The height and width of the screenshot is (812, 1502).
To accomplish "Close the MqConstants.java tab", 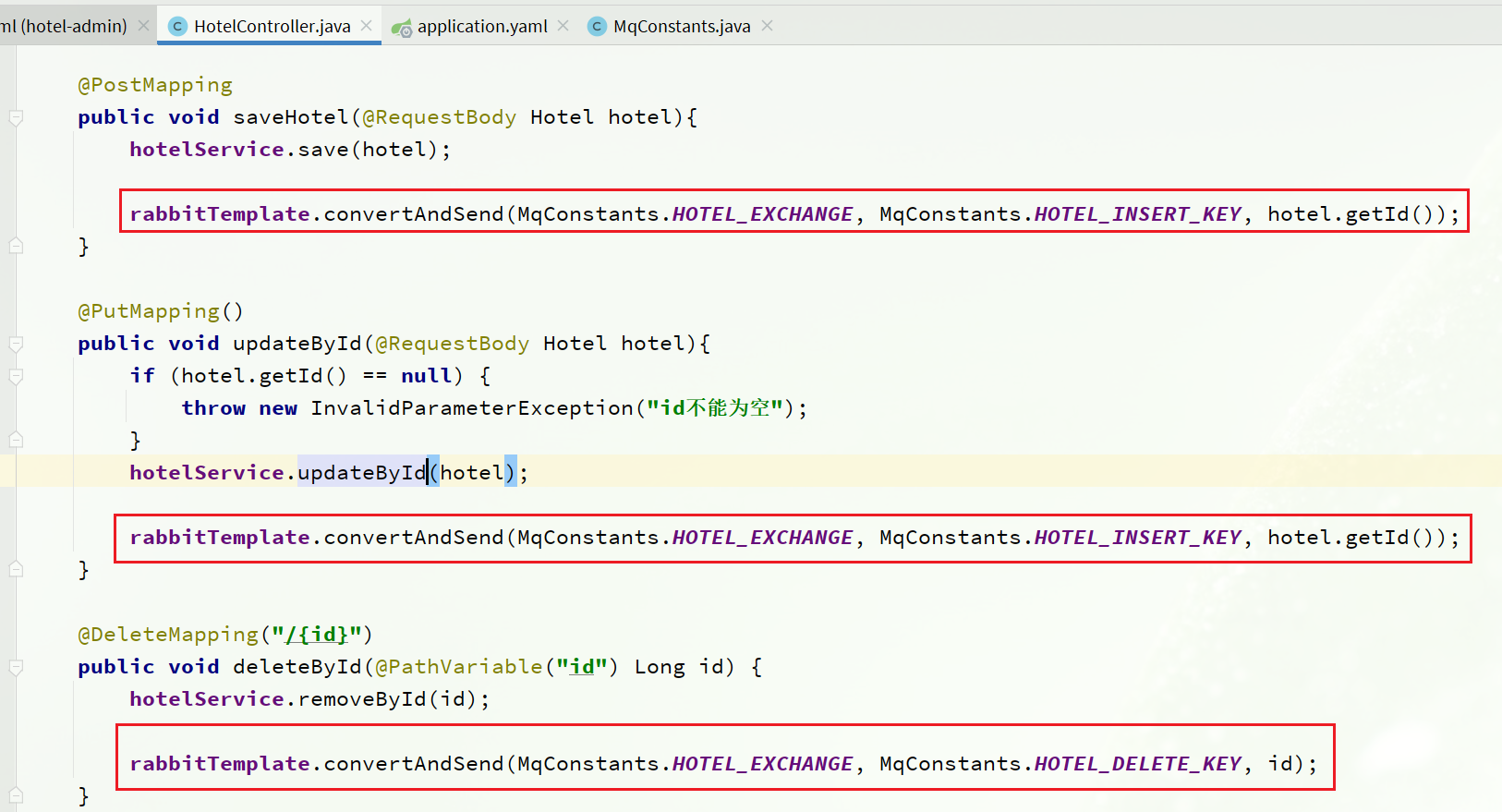I will (768, 26).
